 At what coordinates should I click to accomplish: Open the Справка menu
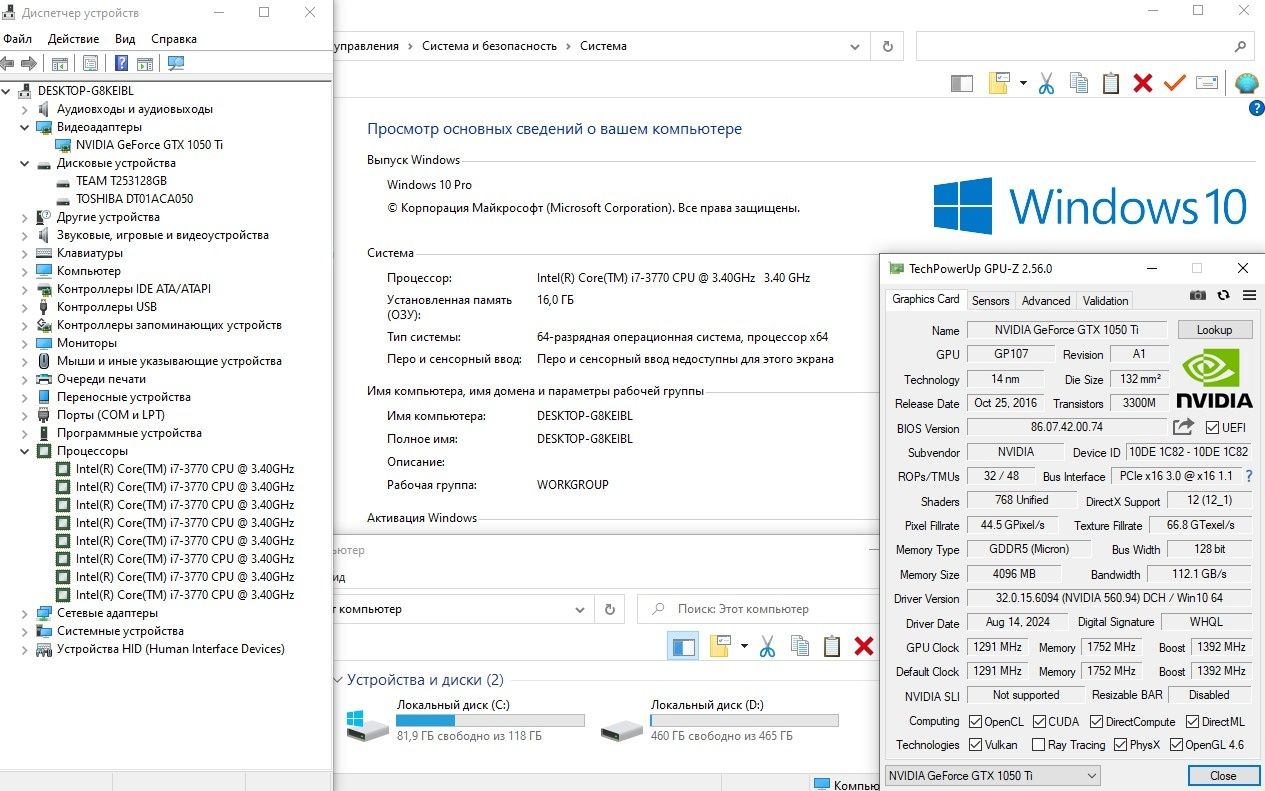[x=174, y=39]
